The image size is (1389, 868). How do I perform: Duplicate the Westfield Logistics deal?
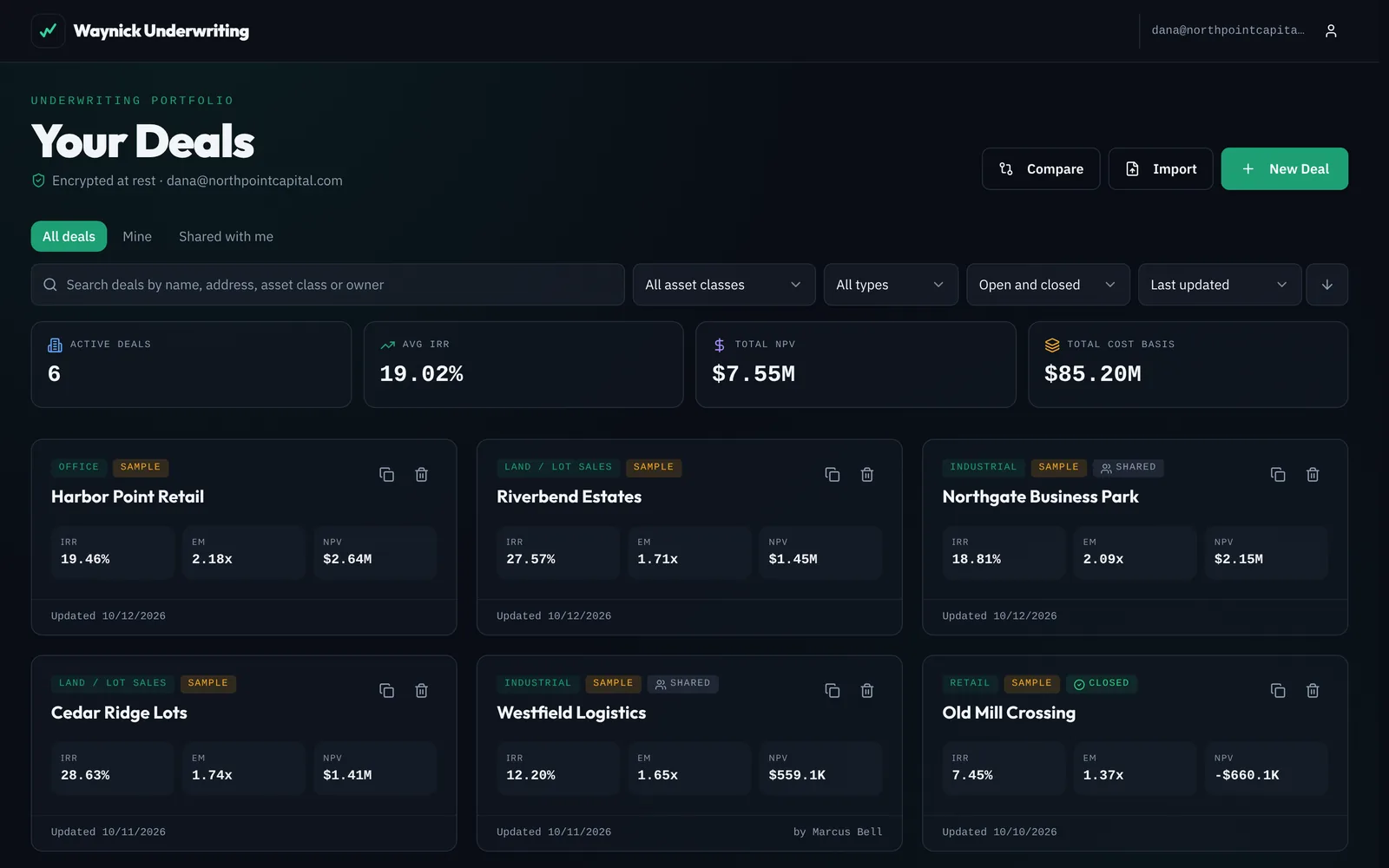833,691
